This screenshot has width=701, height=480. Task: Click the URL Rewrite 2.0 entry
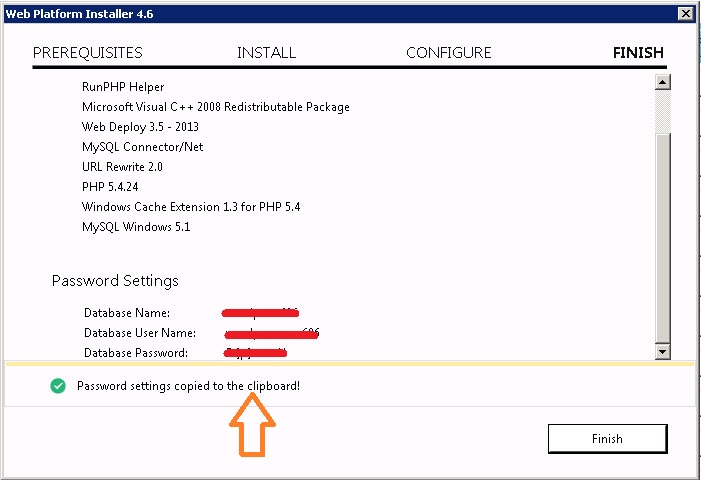[x=122, y=167]
